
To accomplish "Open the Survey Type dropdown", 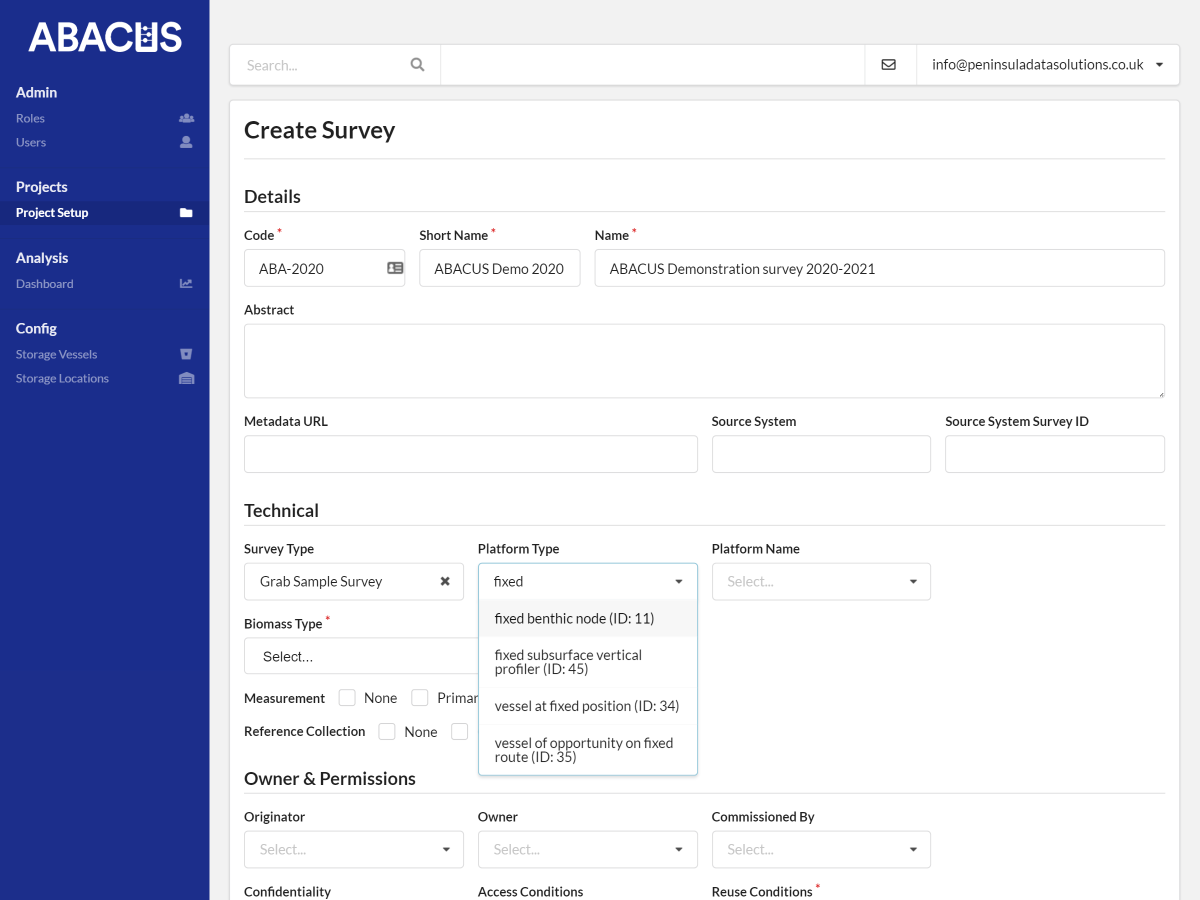I will click(x=354, y=582).
